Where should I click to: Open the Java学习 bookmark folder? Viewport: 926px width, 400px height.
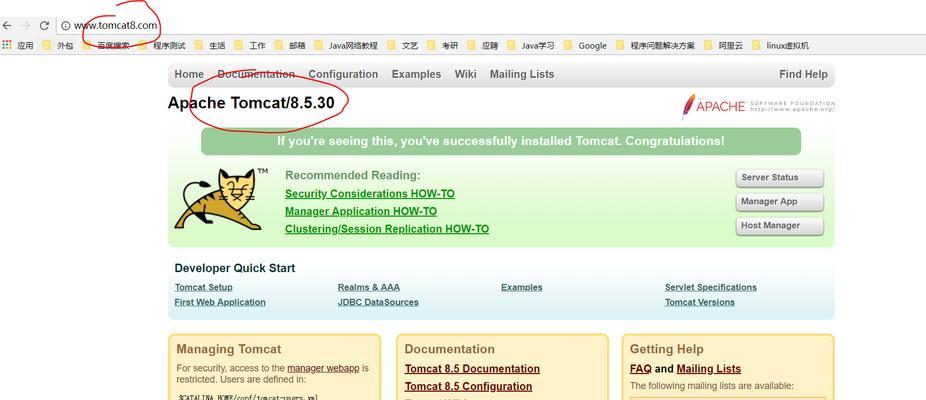pyautogui.click(x=531, y=45)
